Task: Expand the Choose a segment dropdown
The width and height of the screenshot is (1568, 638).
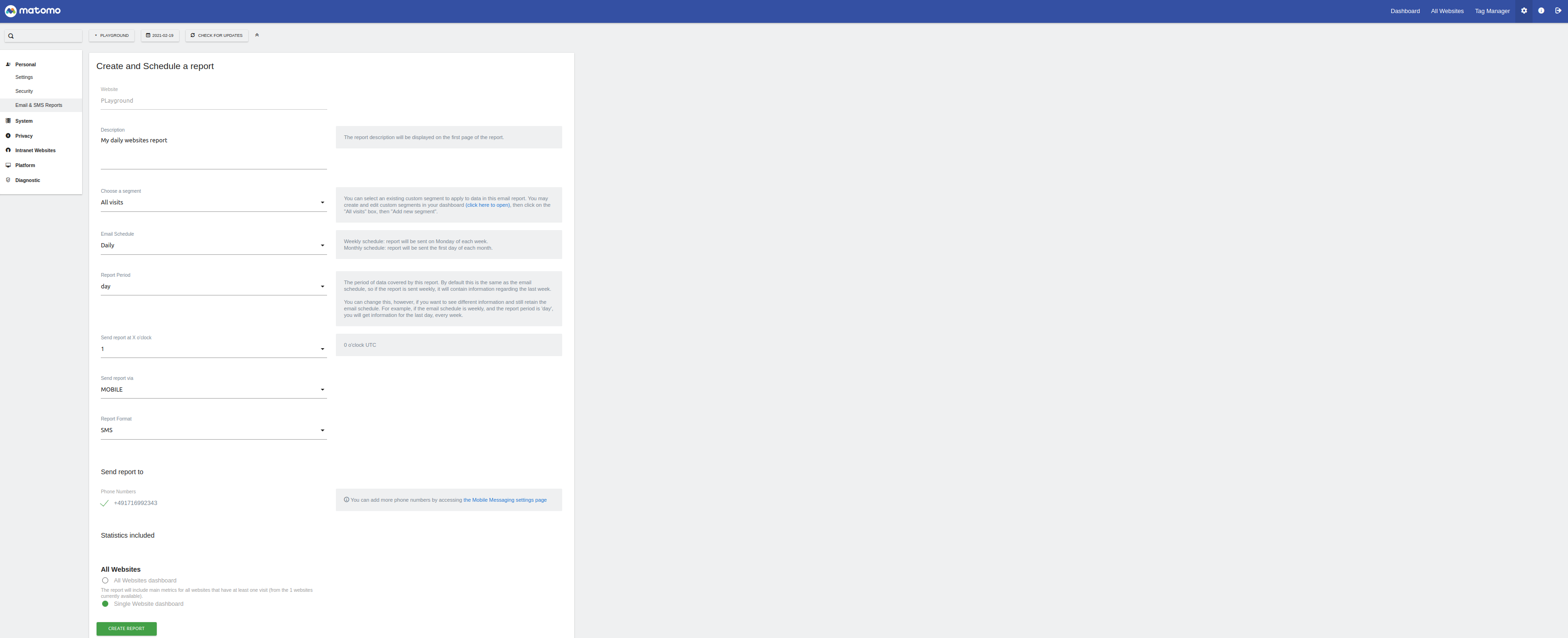Action: [x=213, y=203]
